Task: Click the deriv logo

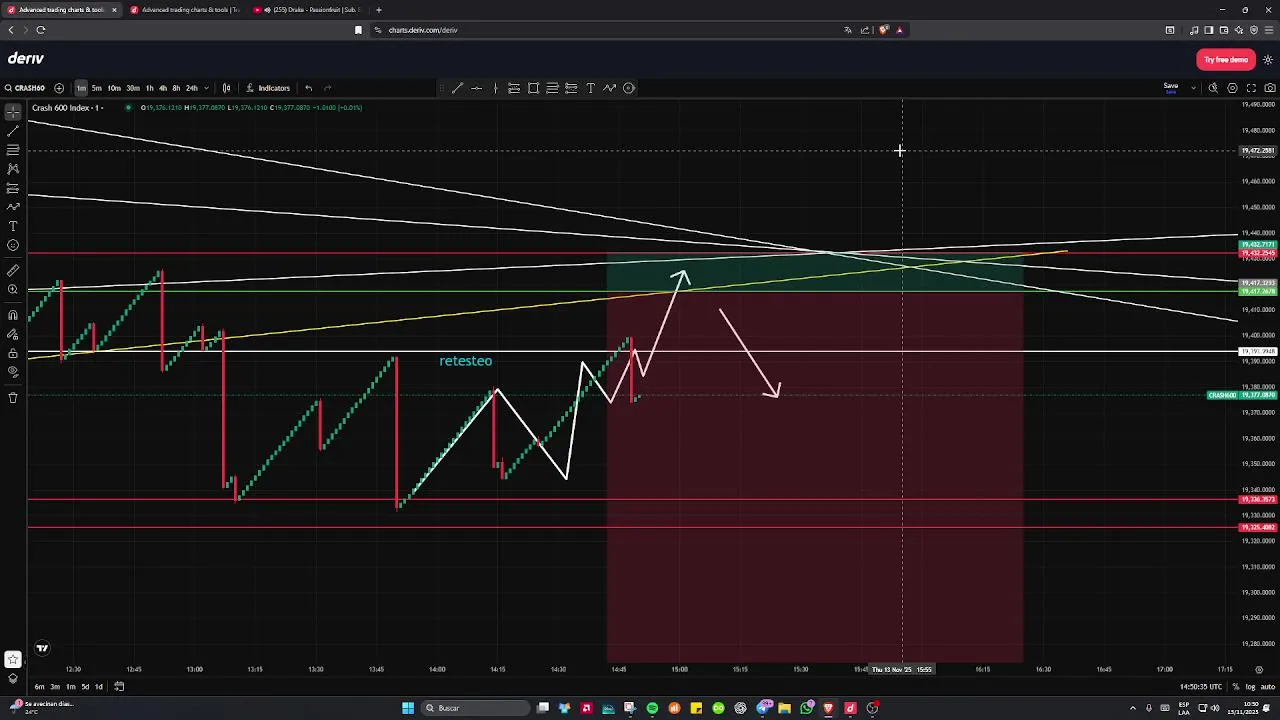Action: coord(26,59)
